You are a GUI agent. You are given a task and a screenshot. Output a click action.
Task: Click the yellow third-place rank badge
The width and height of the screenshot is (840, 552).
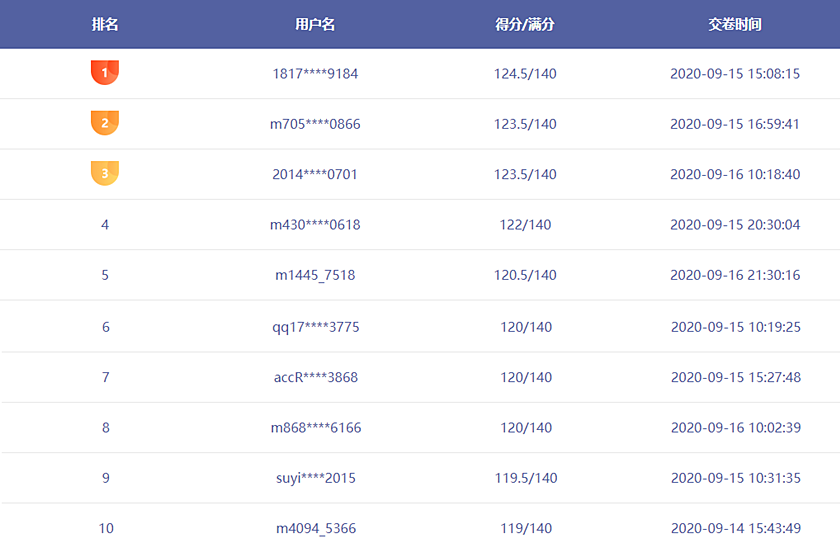point(105,173)
